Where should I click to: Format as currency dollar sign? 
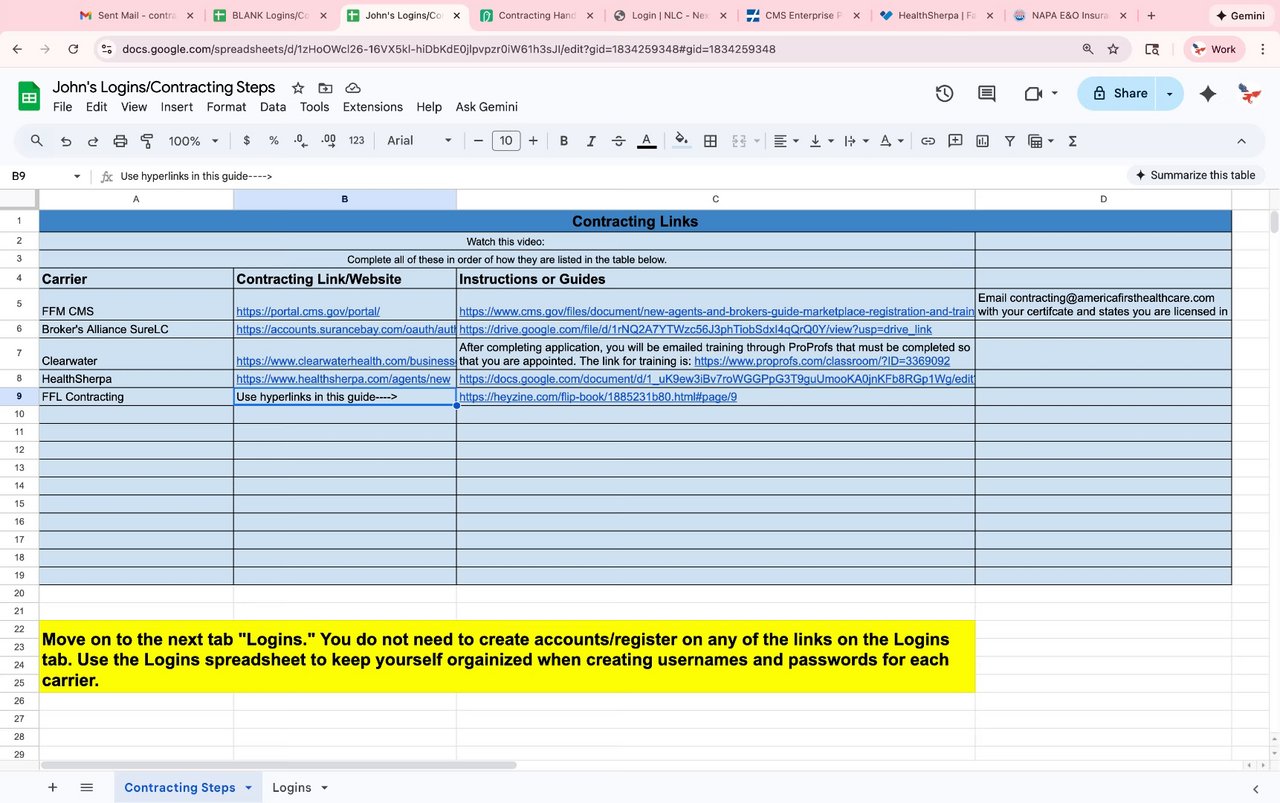tap(246, 141)
